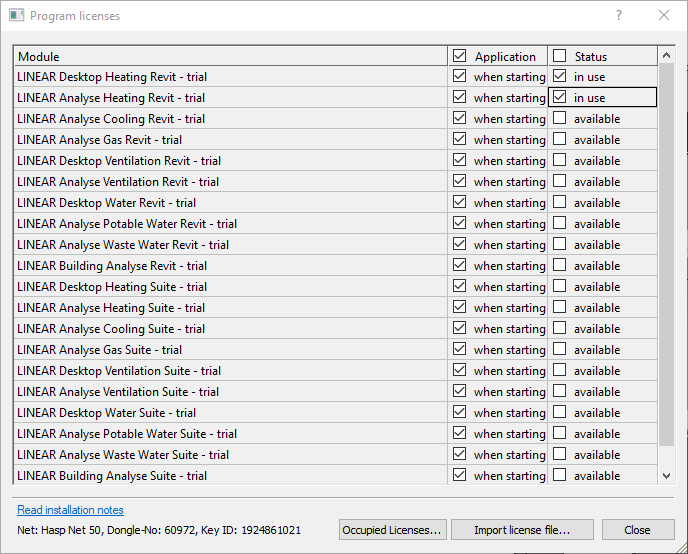The image size is (688, 554).
Task: Uncheck Application for Analyse Ventilation Revit trial
Action: coord(459,181)
